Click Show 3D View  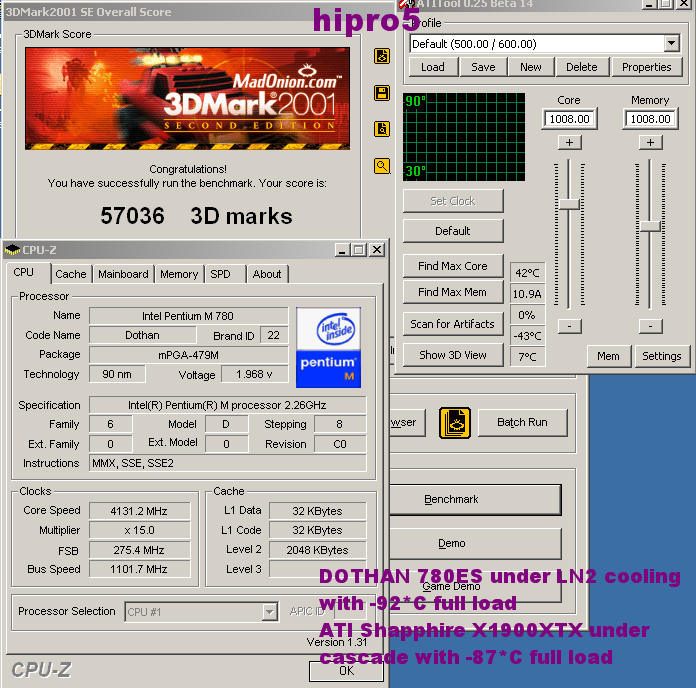tap(453, 355)
